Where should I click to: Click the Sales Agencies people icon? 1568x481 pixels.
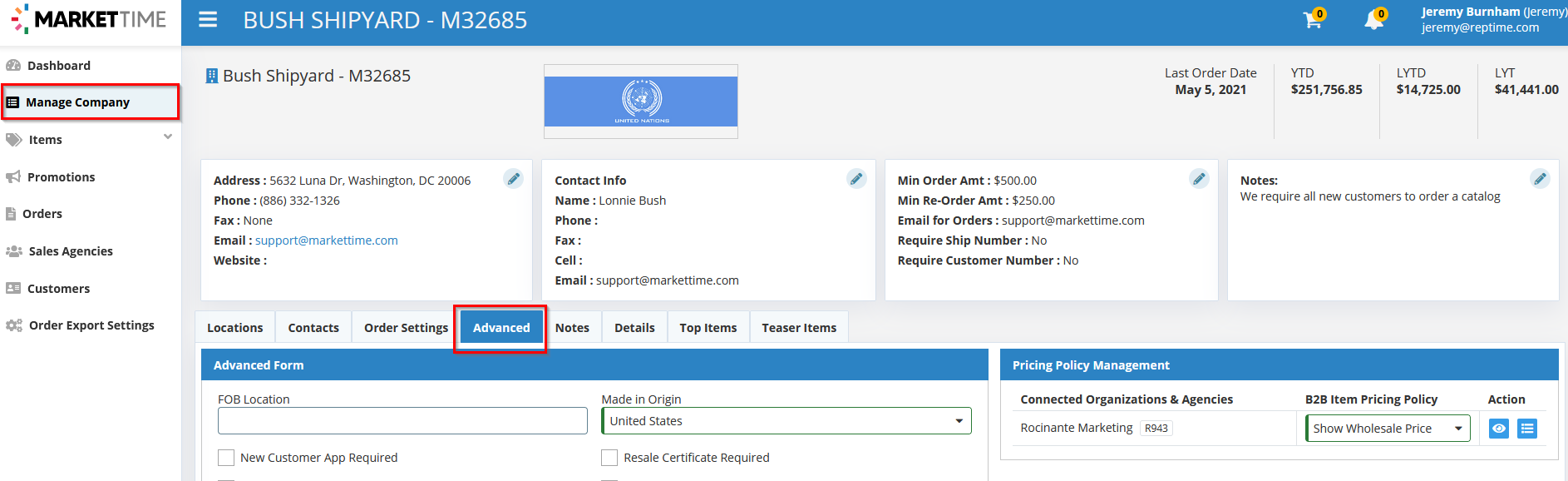[14, 251]
